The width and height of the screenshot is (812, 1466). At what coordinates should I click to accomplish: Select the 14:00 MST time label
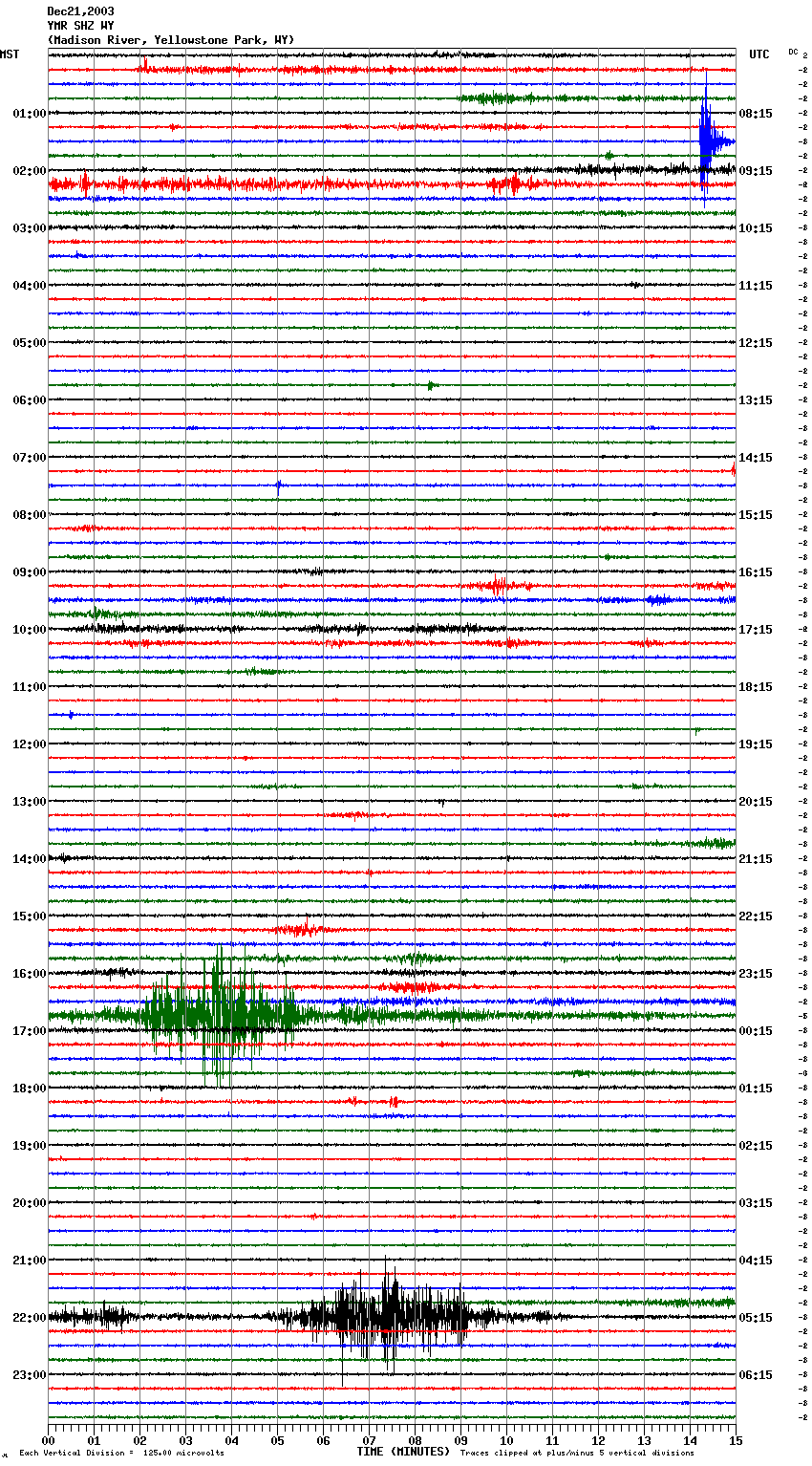[29, 859]
